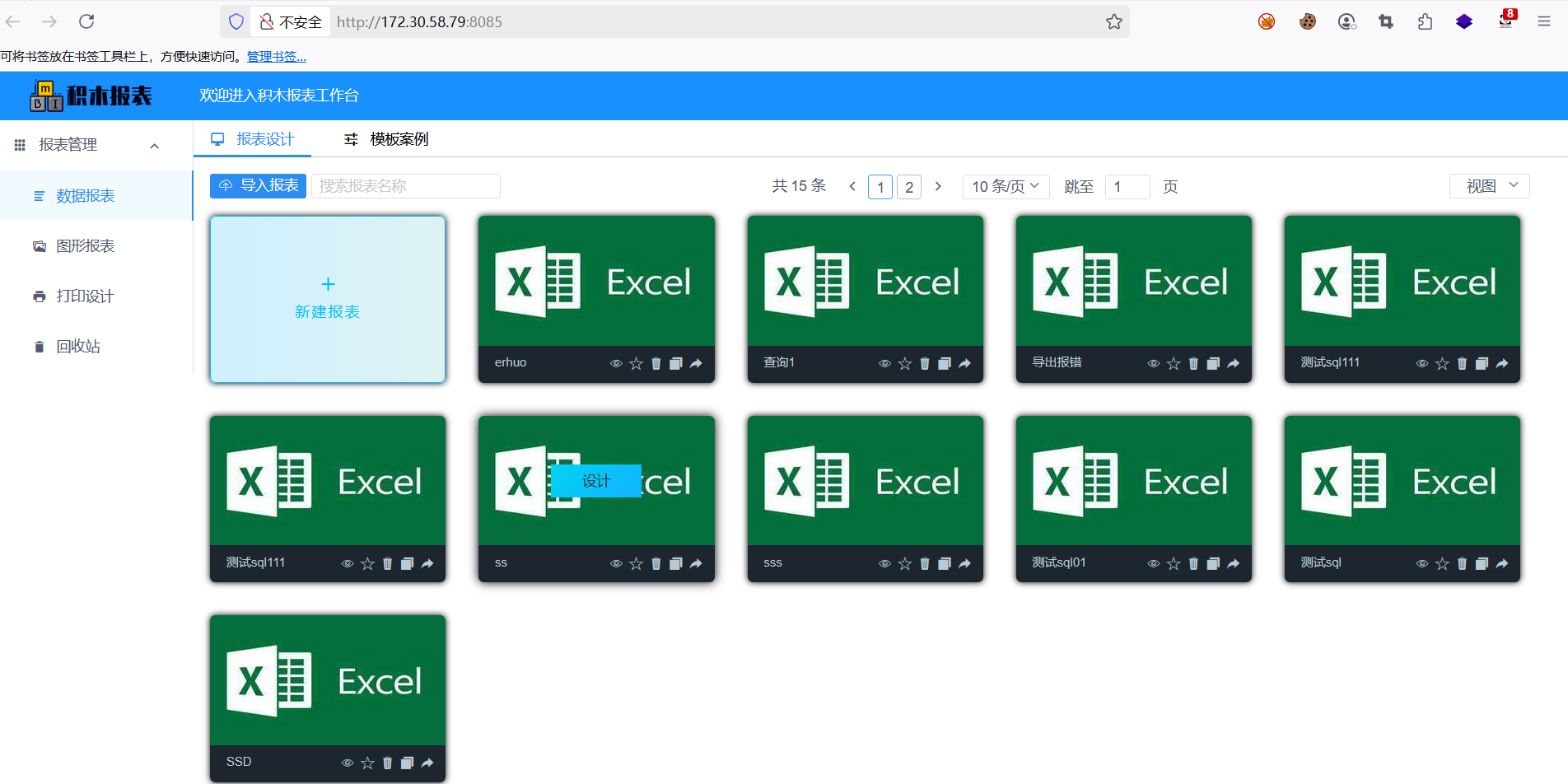Preview the erhuo report via eye icon
1568x784 pixels.
point(616,364)
